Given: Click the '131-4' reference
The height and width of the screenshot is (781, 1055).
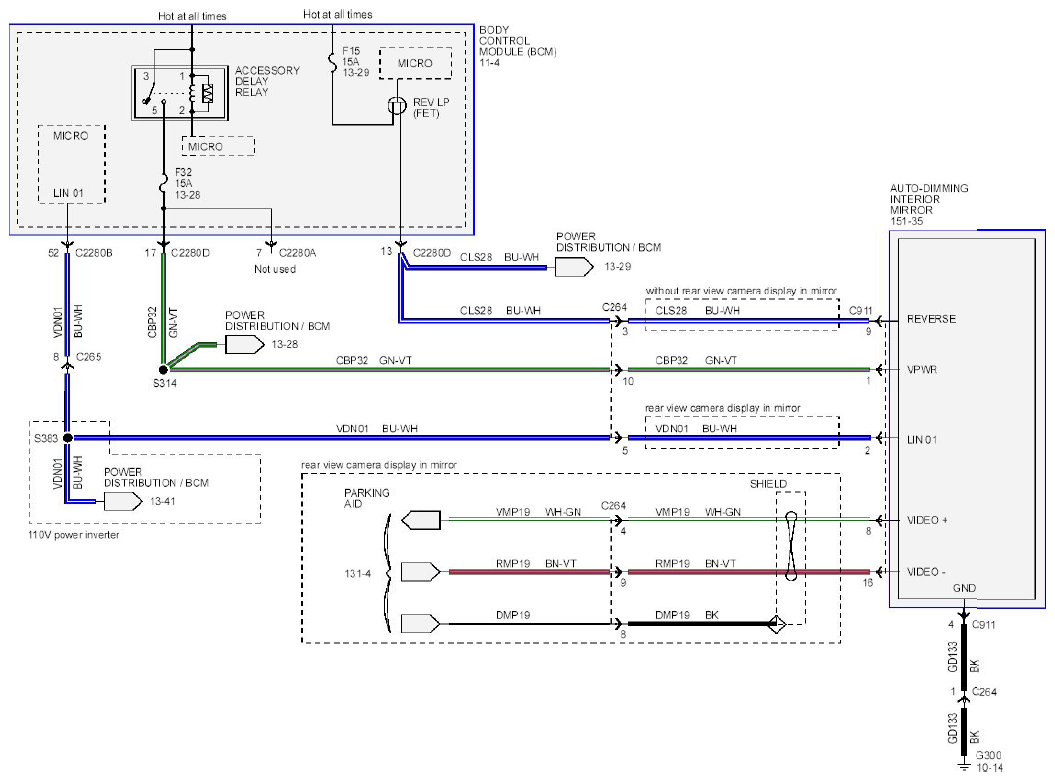Looking at the screenshot, I should click(x=357, y=574).
